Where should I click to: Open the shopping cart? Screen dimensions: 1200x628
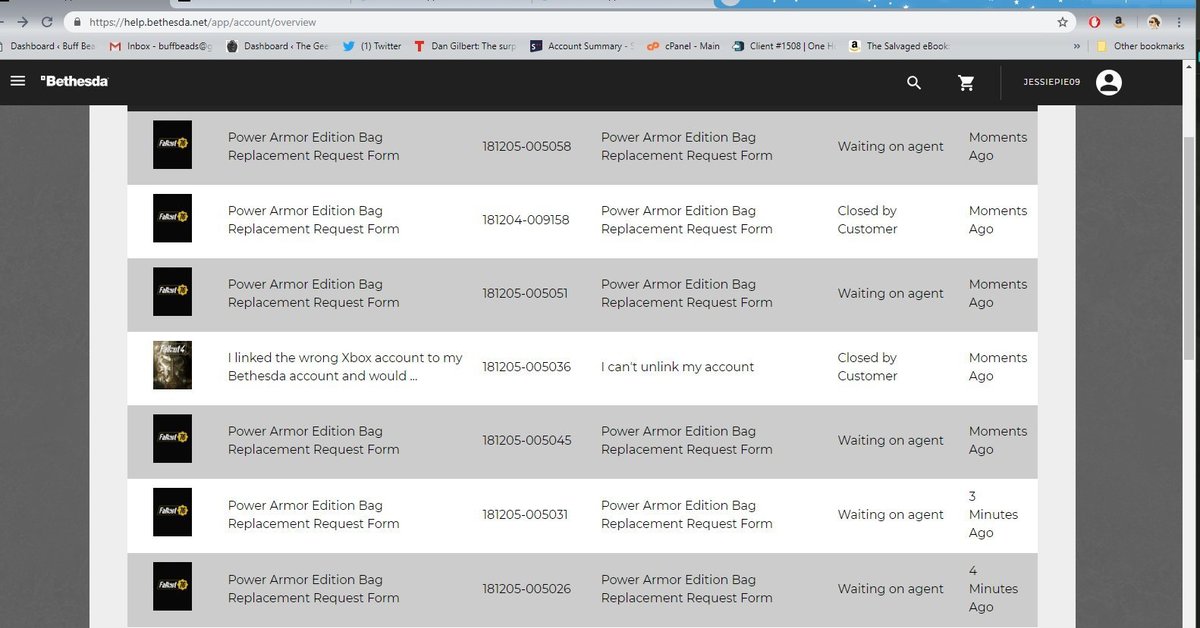coord(966,83)
